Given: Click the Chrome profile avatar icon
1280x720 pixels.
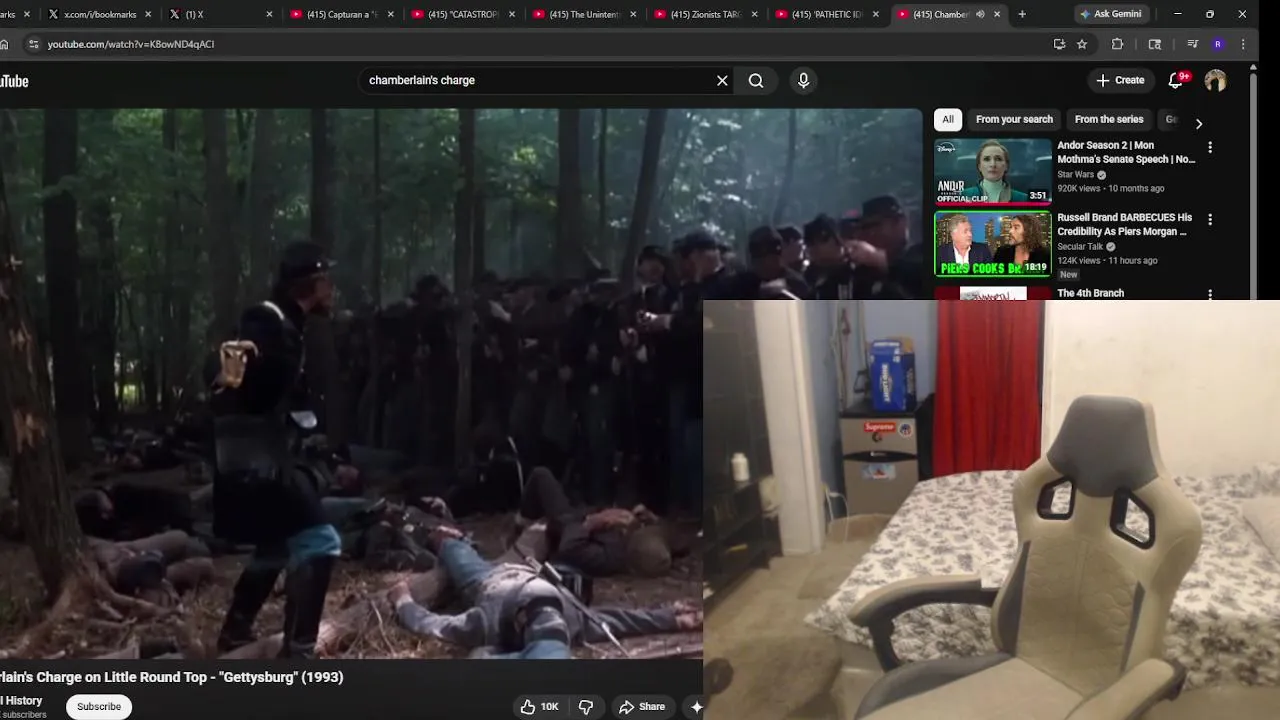Looking at the screenshot, I should [1218, 44].
